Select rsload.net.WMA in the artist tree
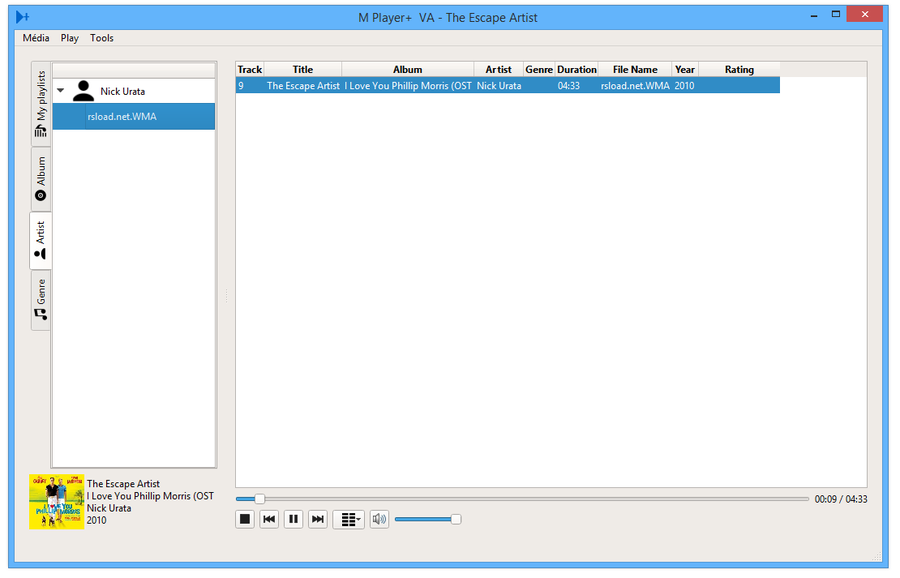This screenshot has width=900, height=578. (x=134, y=117)
